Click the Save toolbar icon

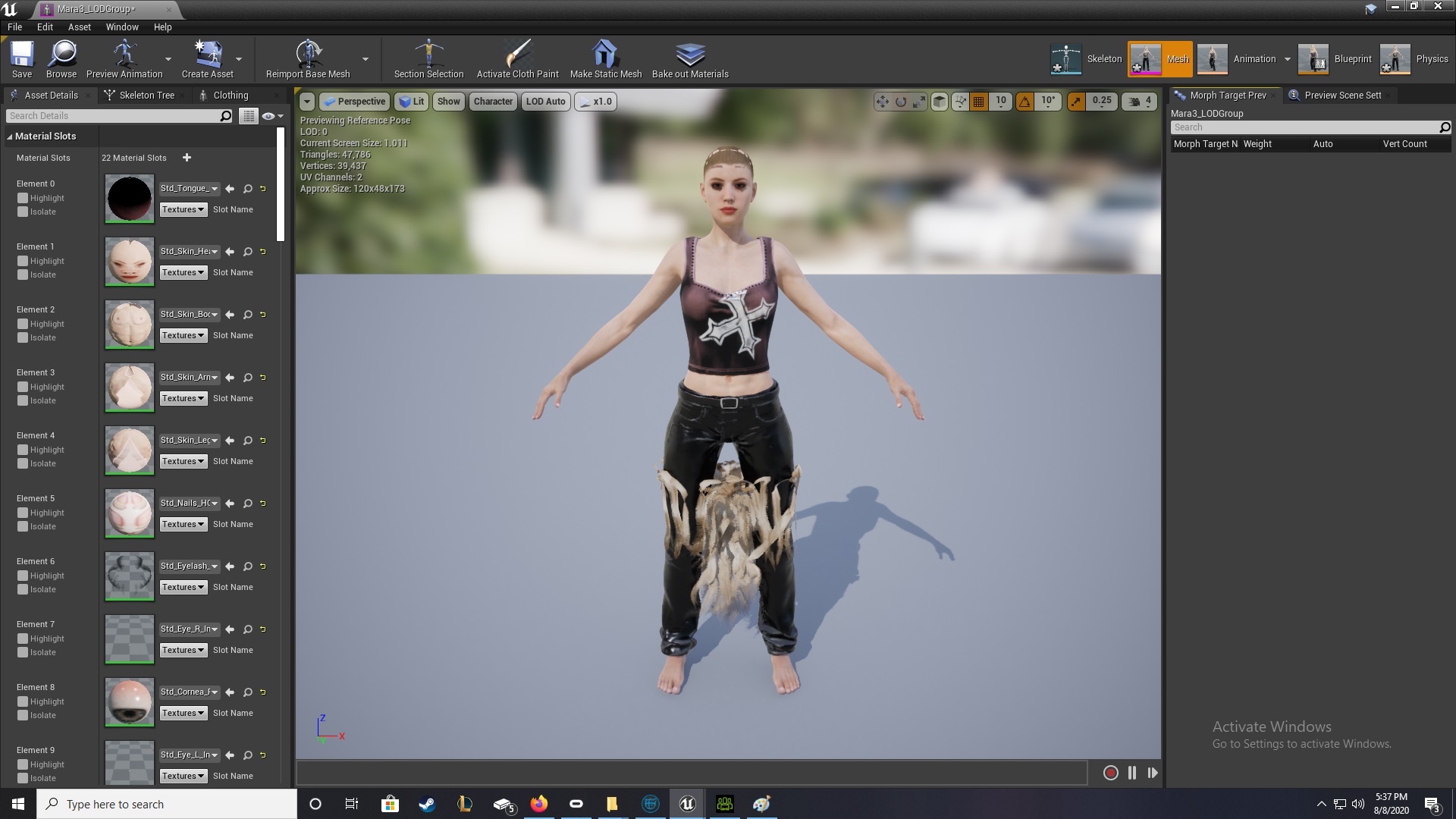[22, 59]
